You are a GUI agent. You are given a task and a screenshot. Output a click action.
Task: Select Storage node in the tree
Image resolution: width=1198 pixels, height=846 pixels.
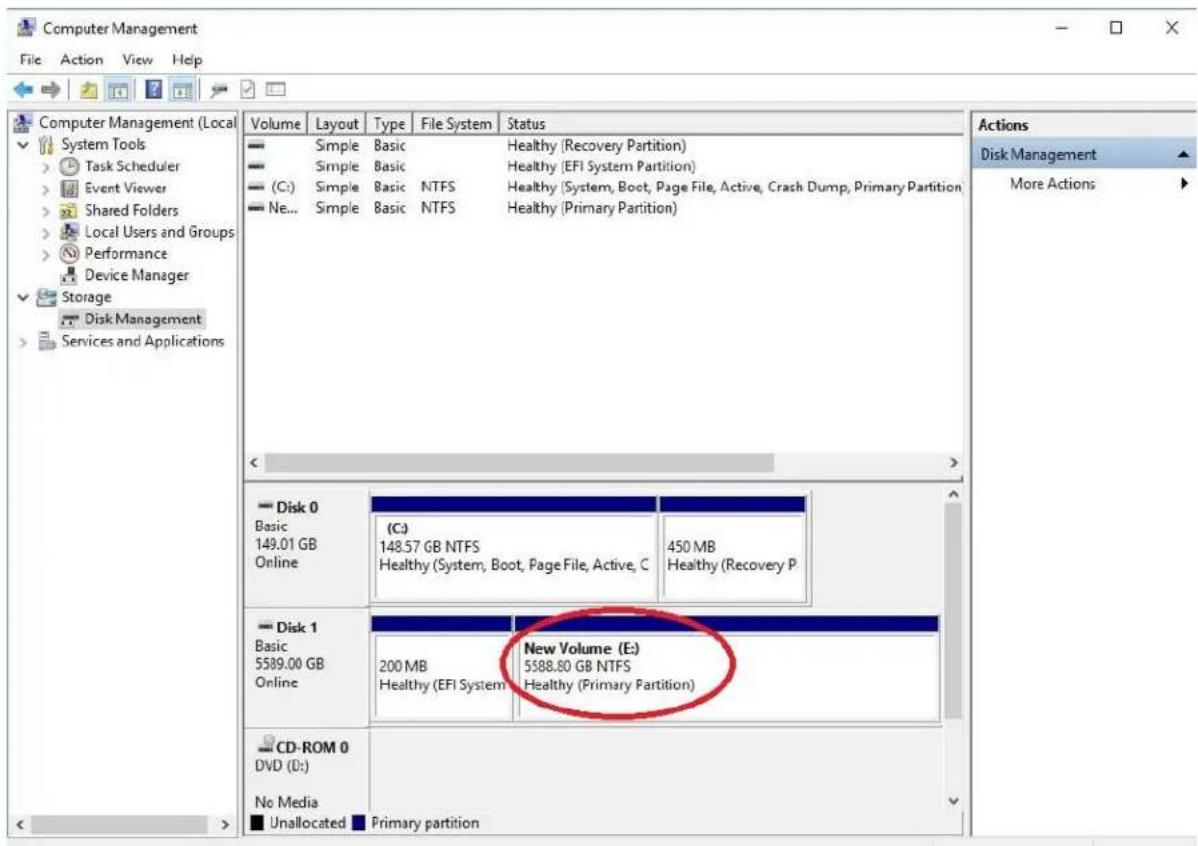tap(86, 297)
